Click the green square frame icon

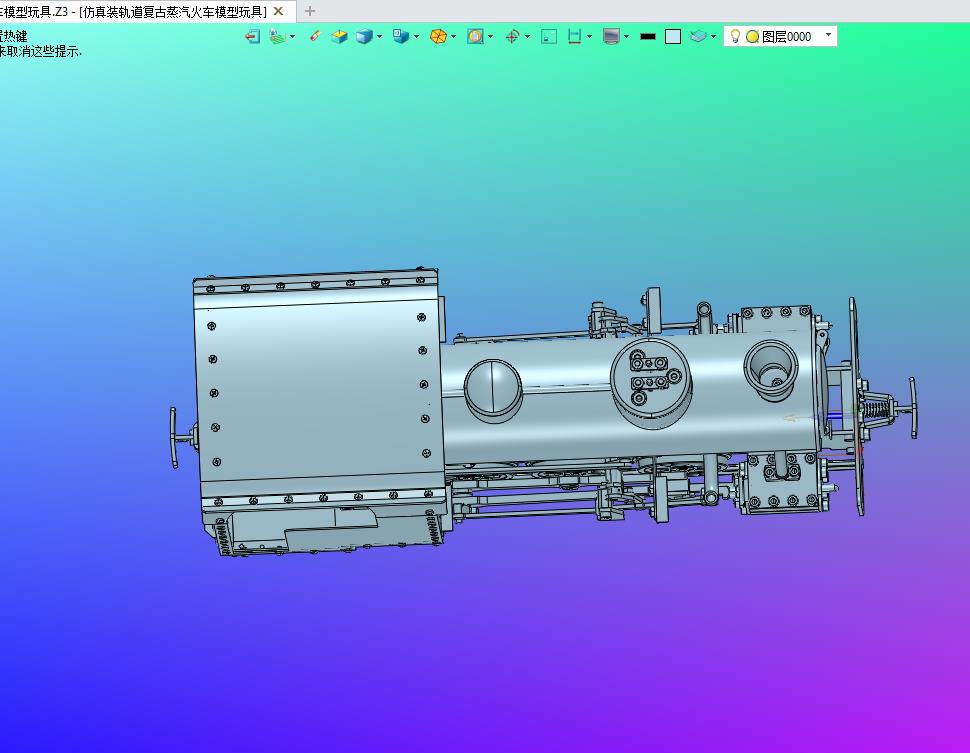click(549, 37)
